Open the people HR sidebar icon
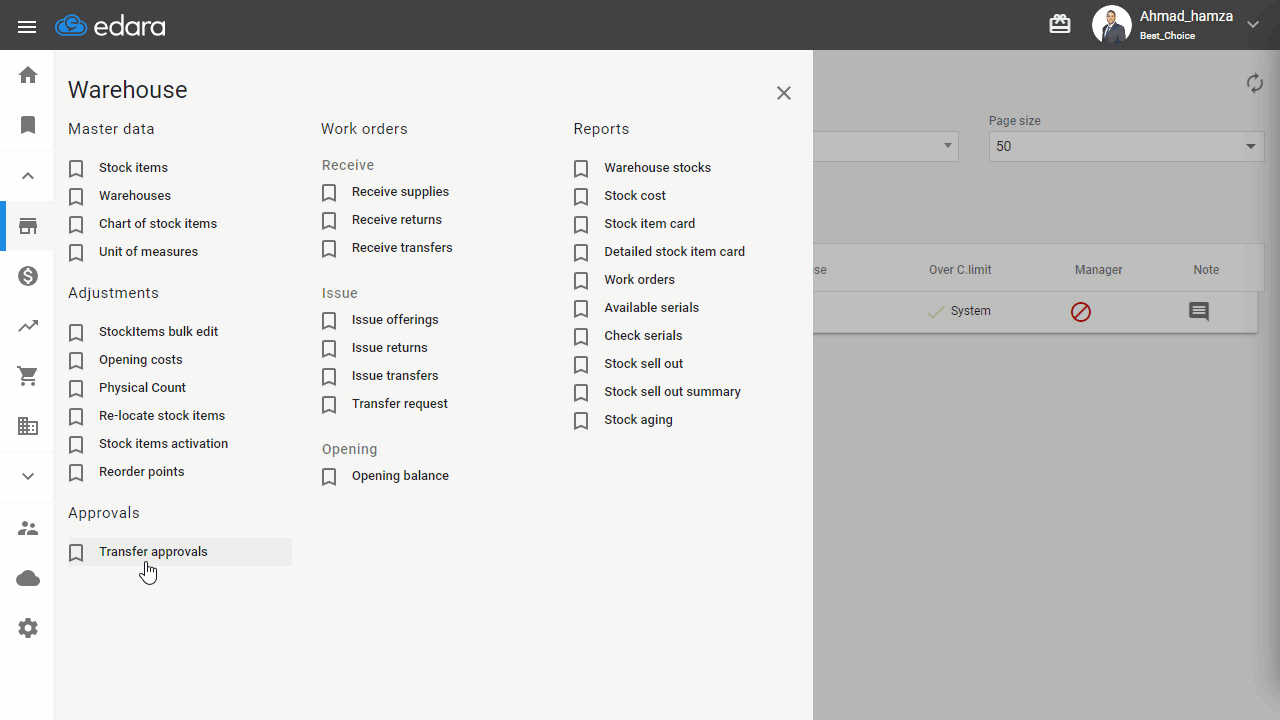Viewport: 1280px width, 720px height. pyautogui.click(x=28, y=528)
